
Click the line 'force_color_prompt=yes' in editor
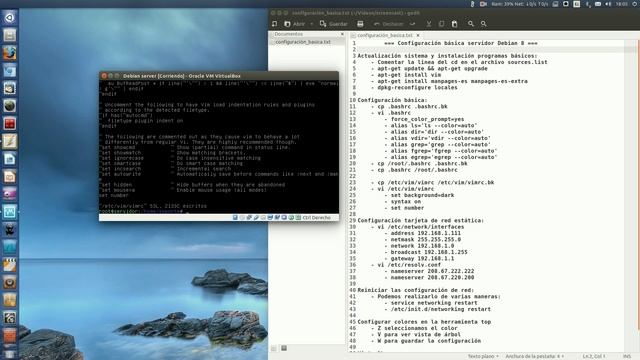(x=427, y=119)
